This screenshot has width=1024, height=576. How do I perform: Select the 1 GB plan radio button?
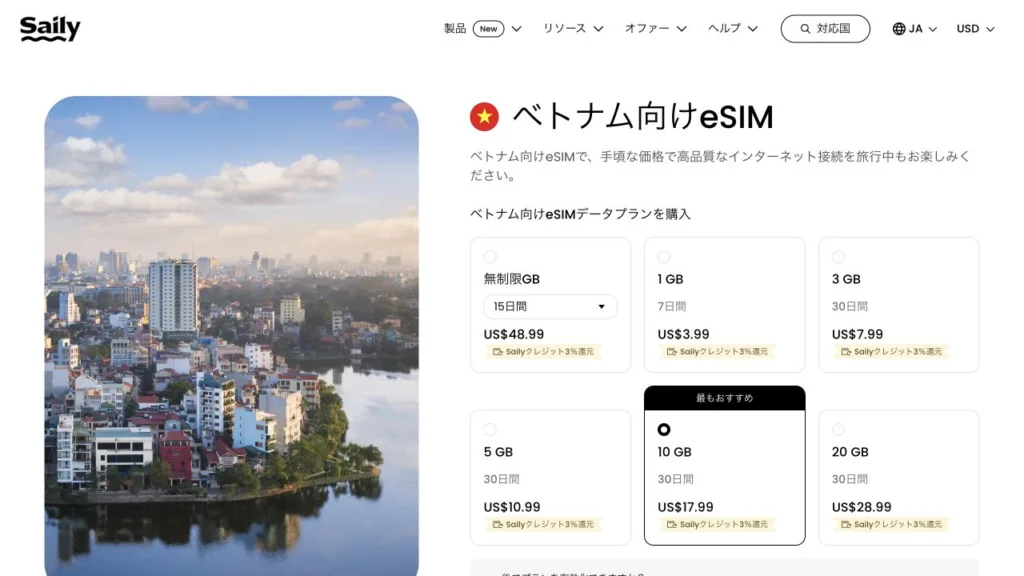(x=664, y=257)
